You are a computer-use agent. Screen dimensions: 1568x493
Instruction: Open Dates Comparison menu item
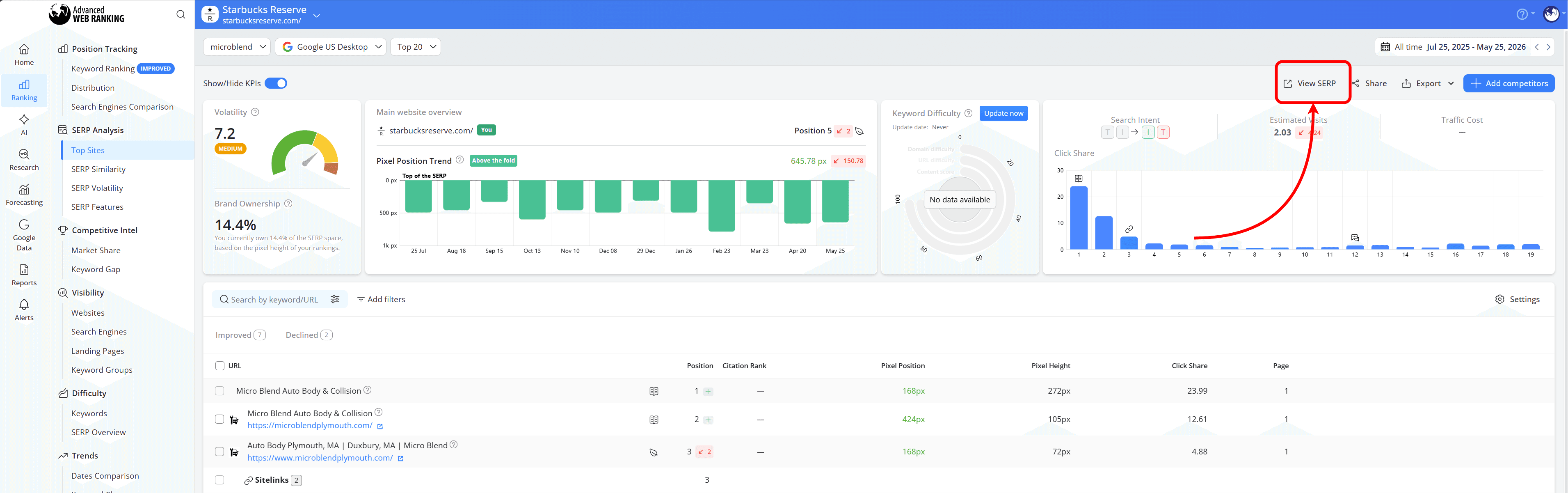[x=105, y=476]
